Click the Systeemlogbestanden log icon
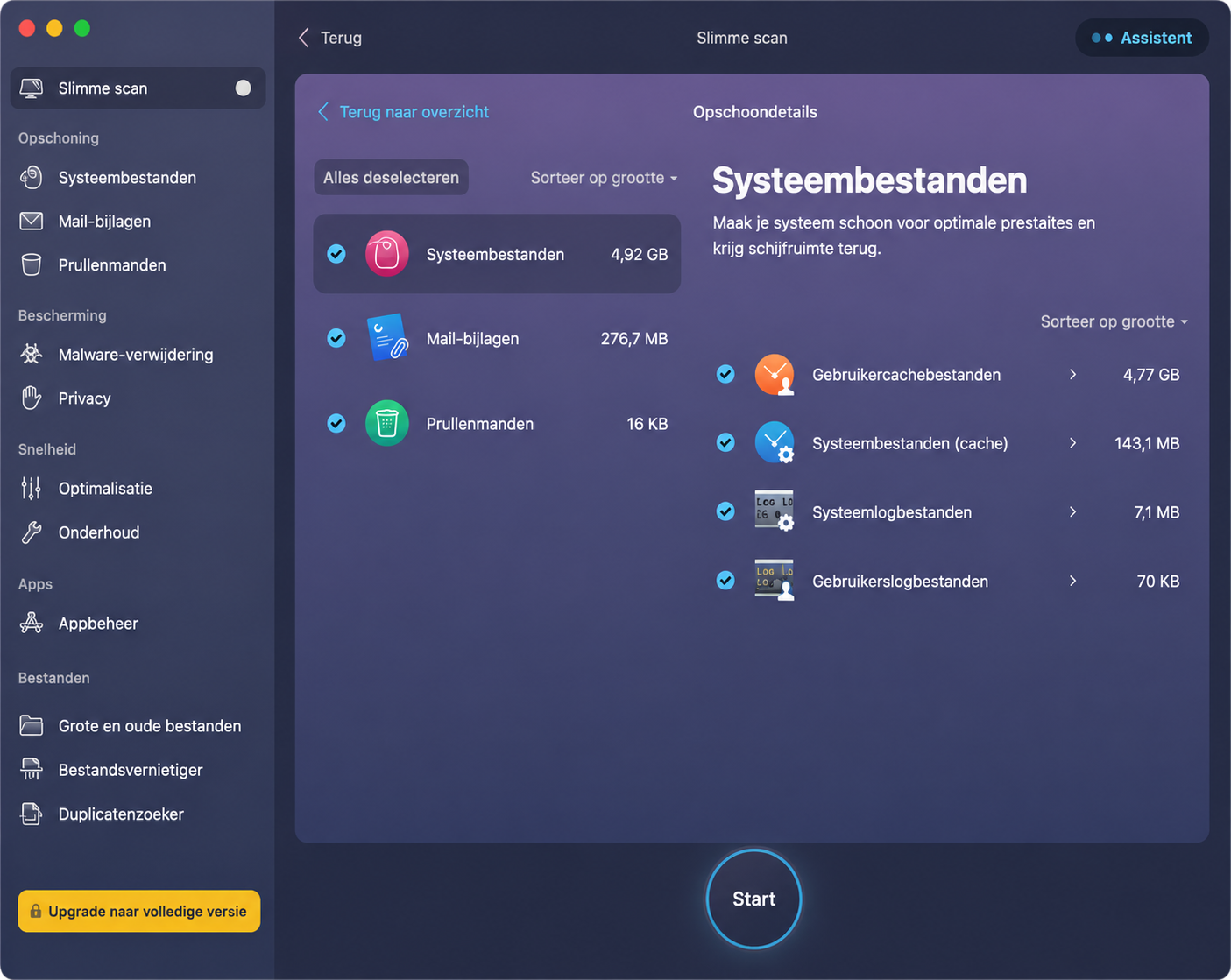 pos(775,511)
